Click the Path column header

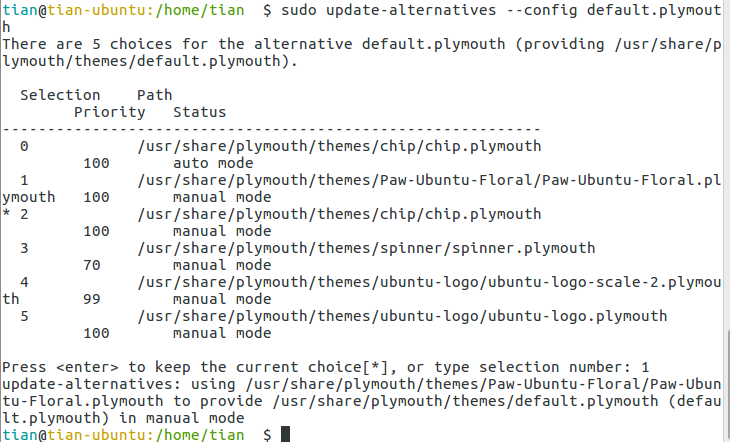[154, 95]
